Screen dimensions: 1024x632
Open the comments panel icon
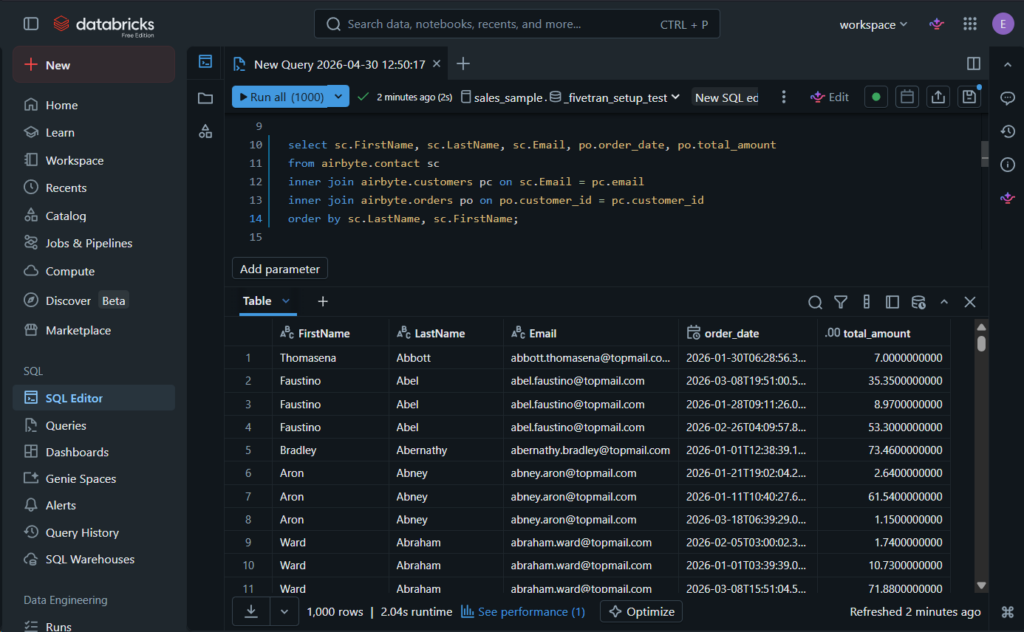tap(1008, 98)
